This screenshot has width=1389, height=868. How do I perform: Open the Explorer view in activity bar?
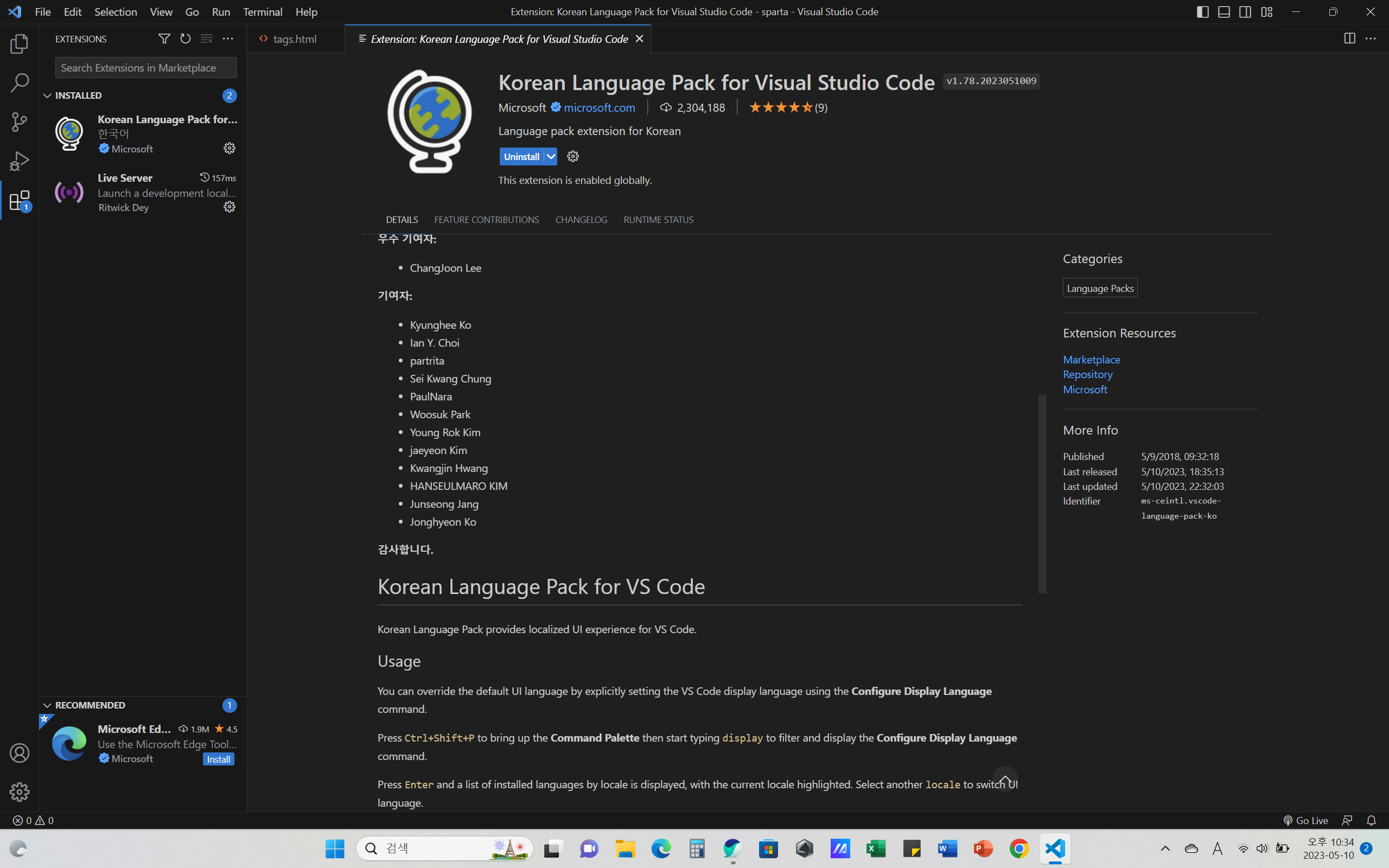(x=19, y=43)
